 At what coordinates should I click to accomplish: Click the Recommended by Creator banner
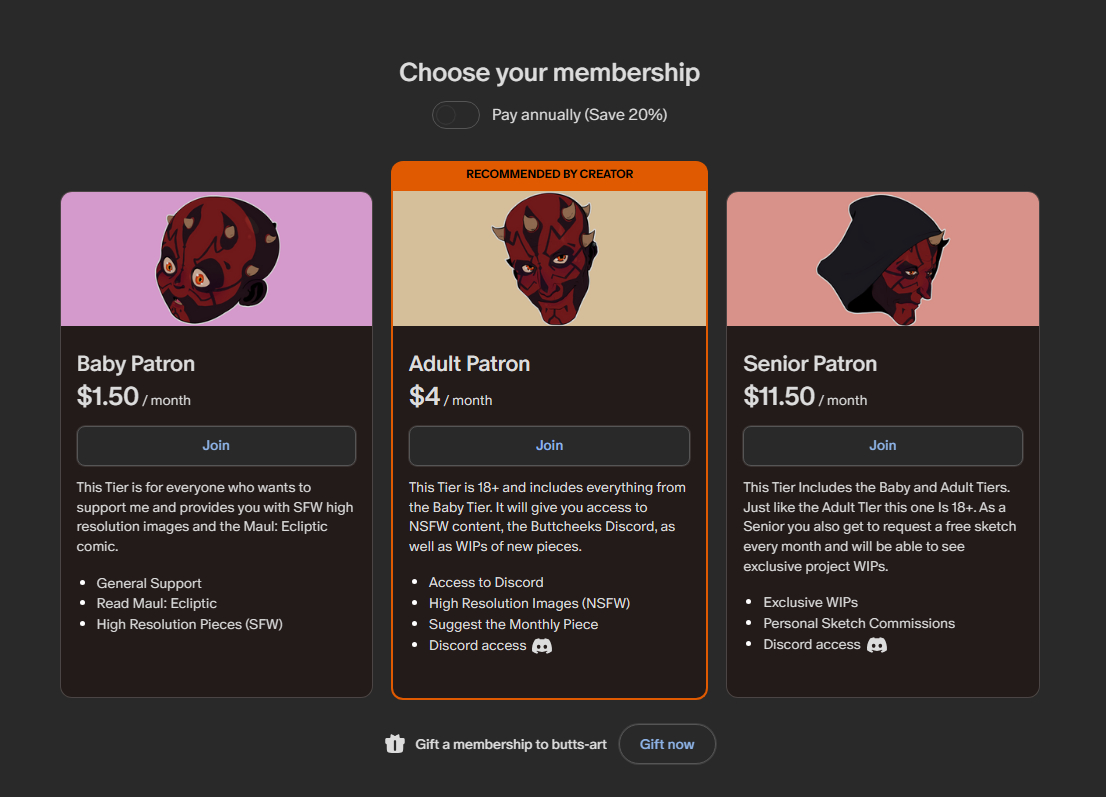tap(549, 174)
